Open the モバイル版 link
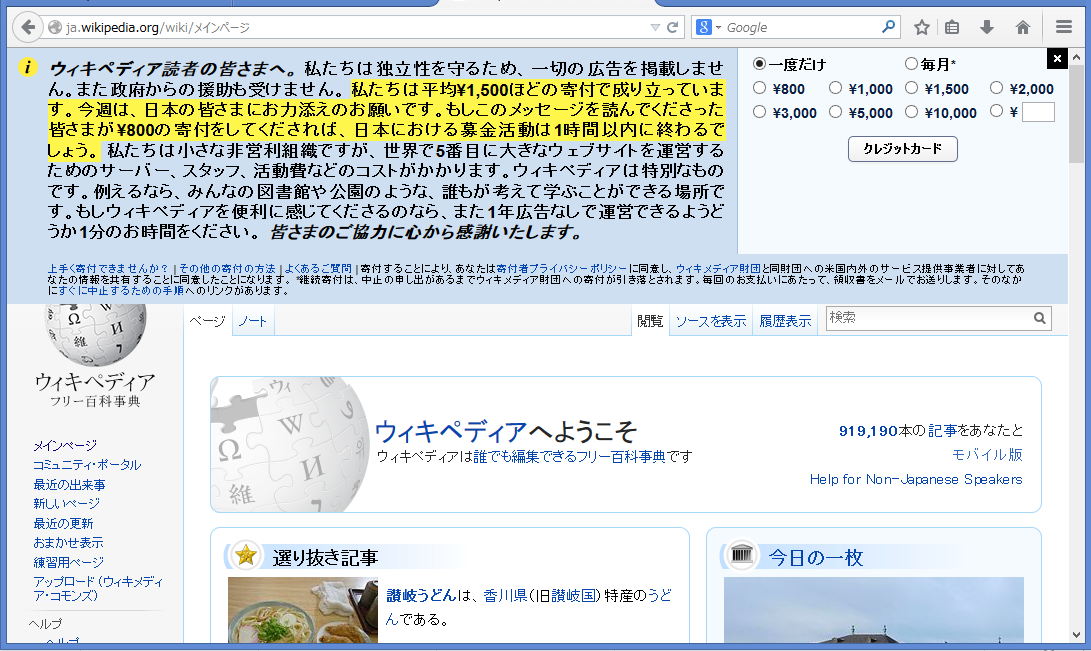This screenshot has width=1091, height=651. pyautogui.click(x=987, y=454)
